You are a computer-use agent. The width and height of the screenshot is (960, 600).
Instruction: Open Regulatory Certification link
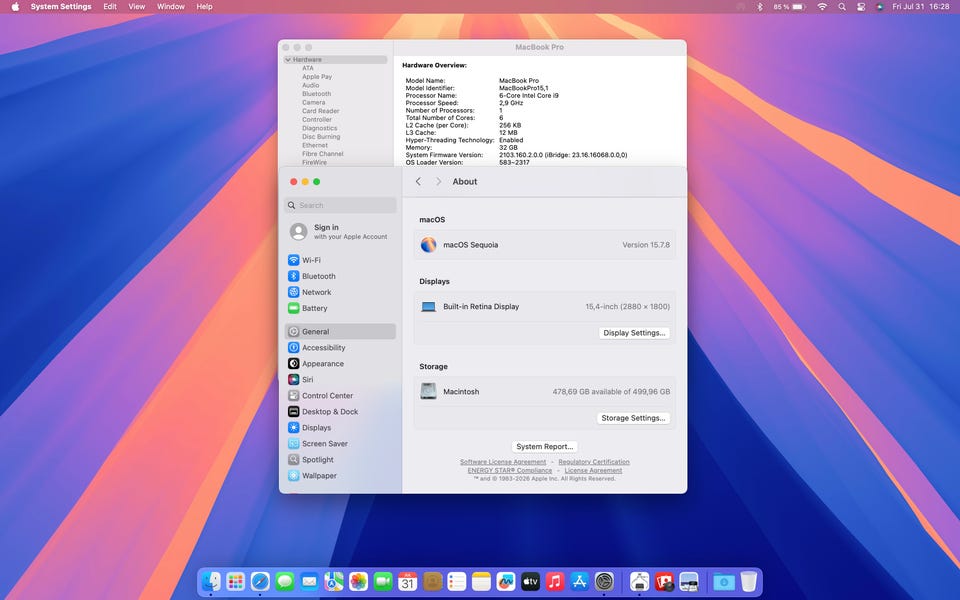593,462
